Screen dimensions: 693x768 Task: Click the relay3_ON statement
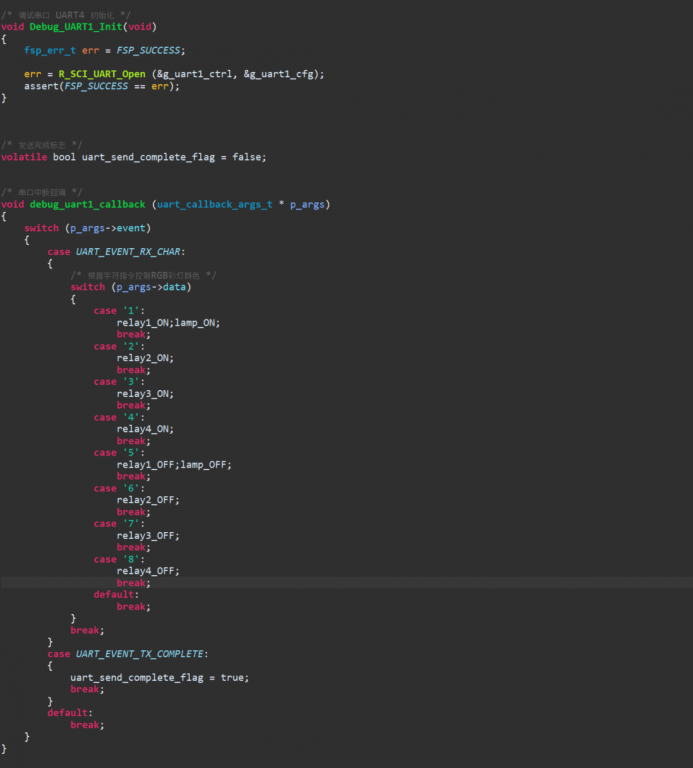pyautogui.click(x=145, y=393)
